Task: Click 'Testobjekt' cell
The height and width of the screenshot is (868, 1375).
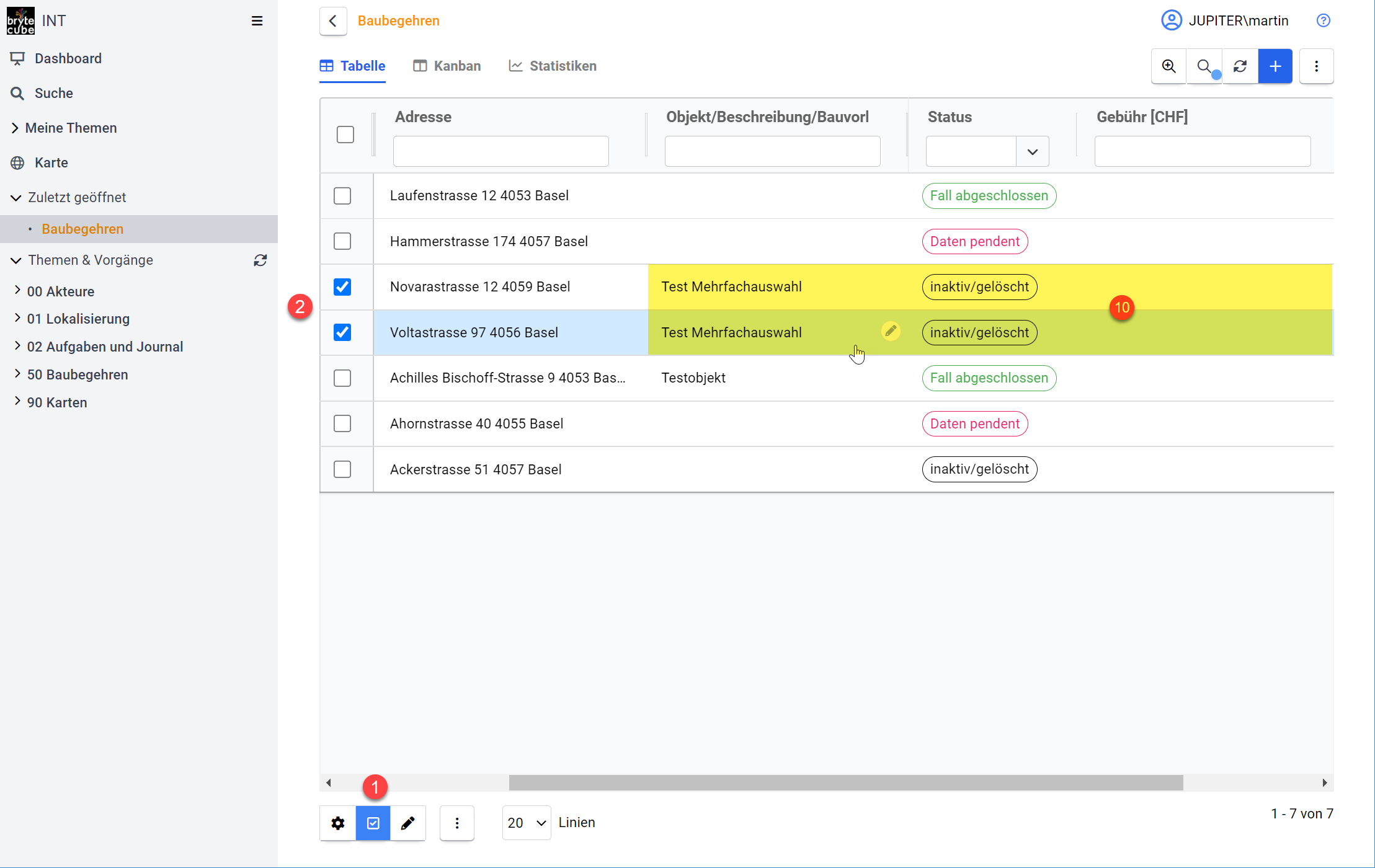Action: pyautogui.click(x=693, y=378)
